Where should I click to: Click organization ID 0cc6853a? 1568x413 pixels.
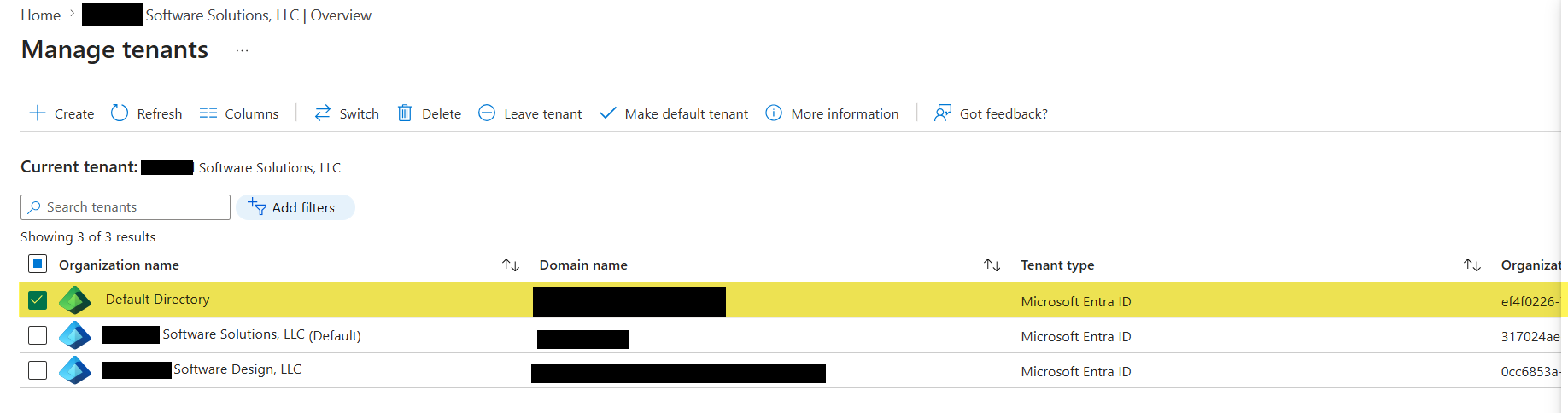click(1531, 371)
